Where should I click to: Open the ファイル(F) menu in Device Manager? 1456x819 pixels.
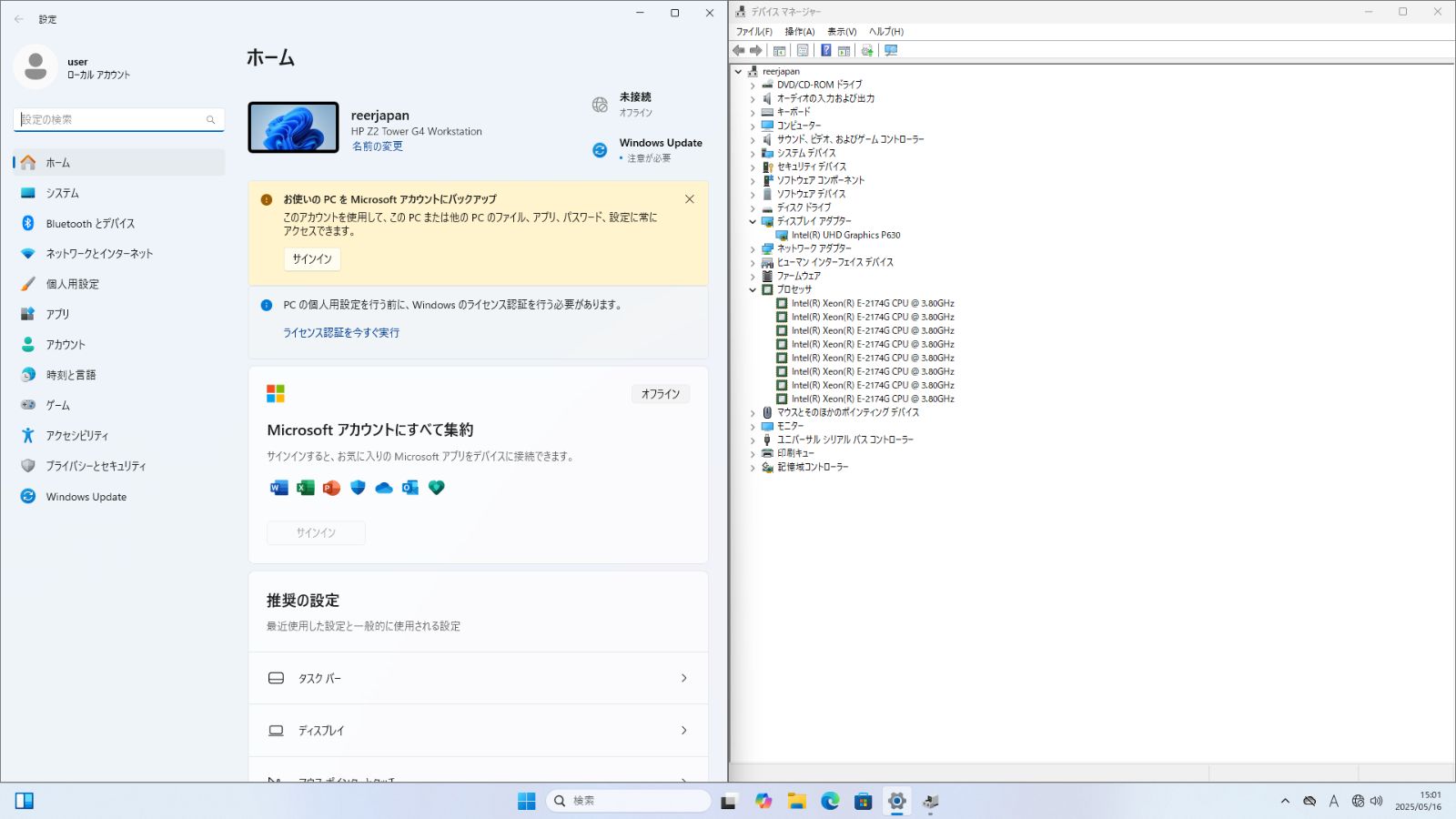click(754, 32)
